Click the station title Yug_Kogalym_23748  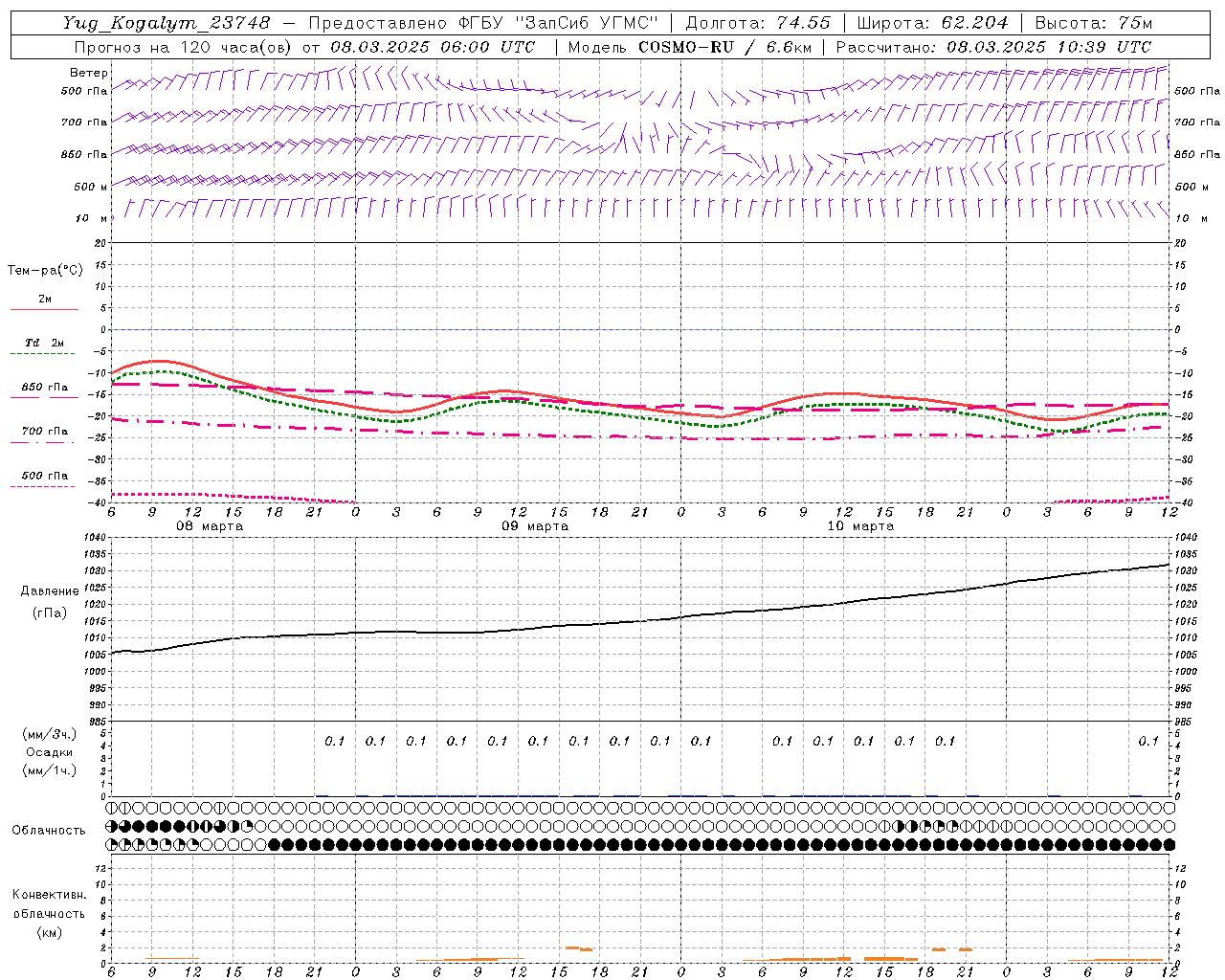(167, 23)
